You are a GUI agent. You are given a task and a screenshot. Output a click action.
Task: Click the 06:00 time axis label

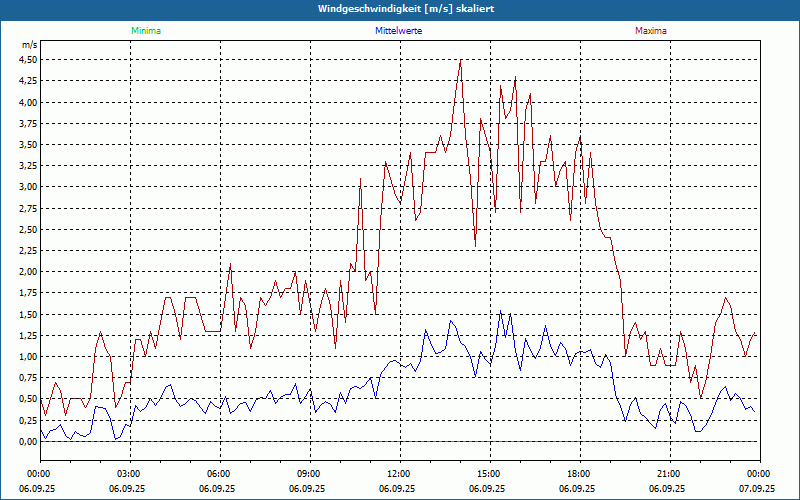(x=217, y=474)
